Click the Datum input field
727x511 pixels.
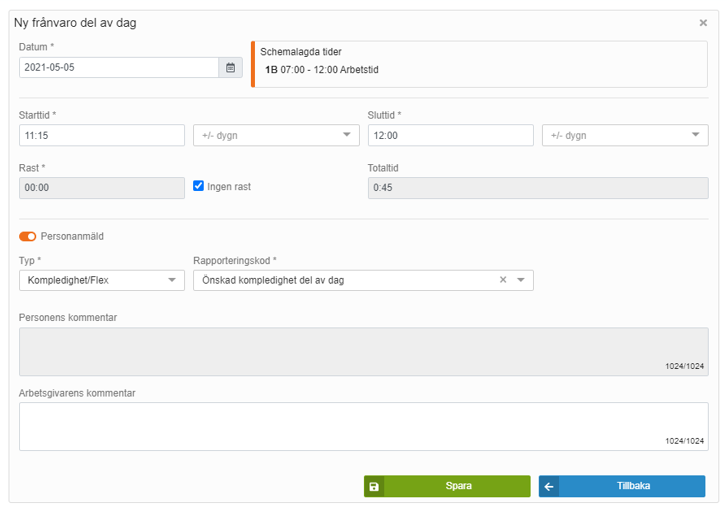(118, 67)
